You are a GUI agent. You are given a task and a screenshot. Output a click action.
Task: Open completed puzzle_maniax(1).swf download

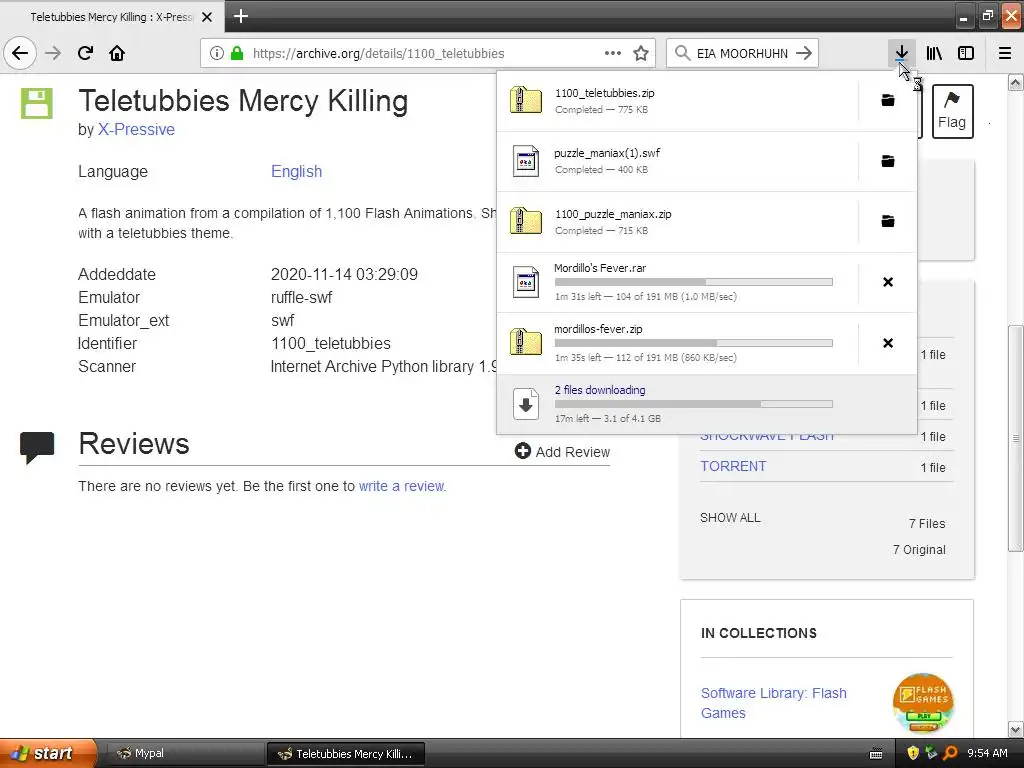click(x=678, y=161)
